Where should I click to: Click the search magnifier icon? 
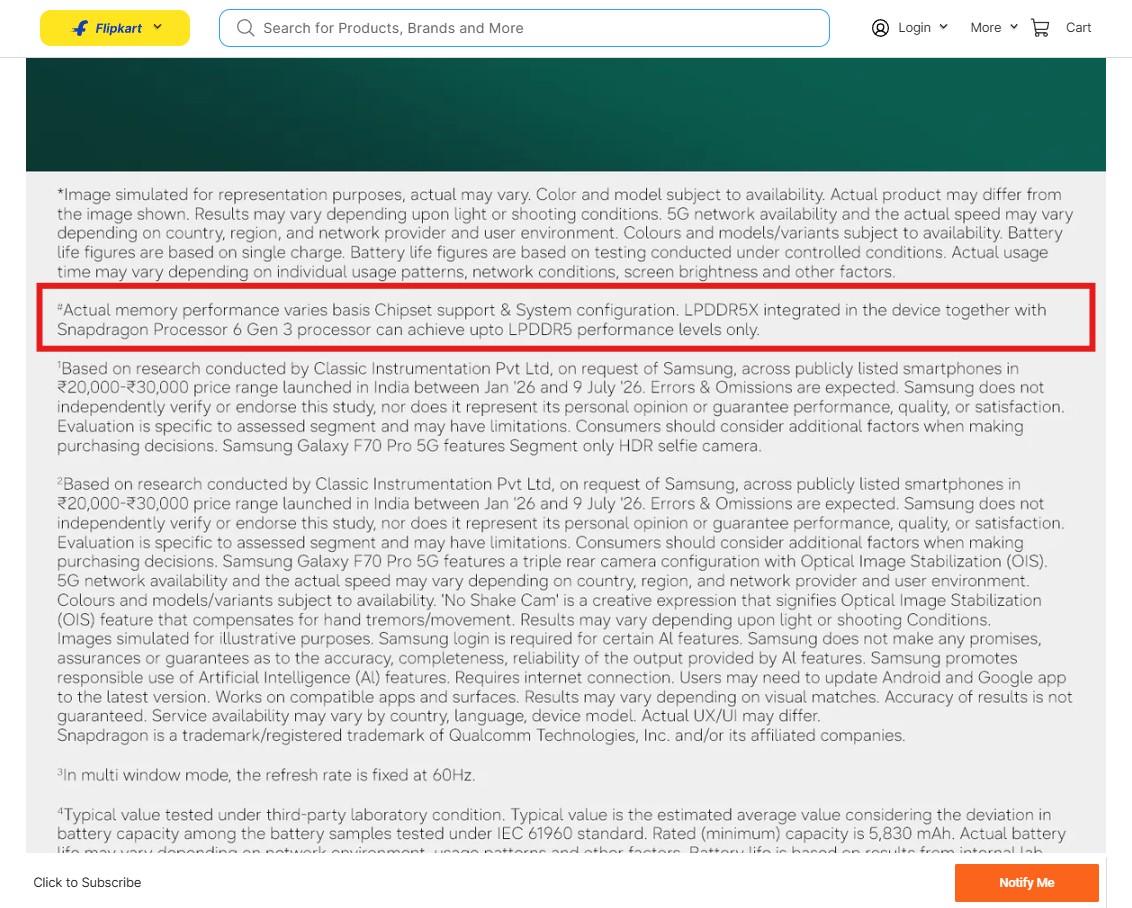coord(245,28)
